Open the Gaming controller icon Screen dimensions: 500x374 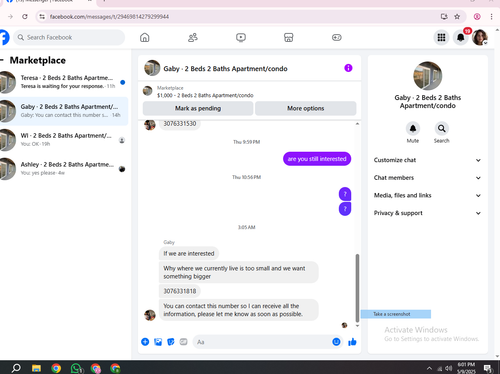[x=337, y=37]
